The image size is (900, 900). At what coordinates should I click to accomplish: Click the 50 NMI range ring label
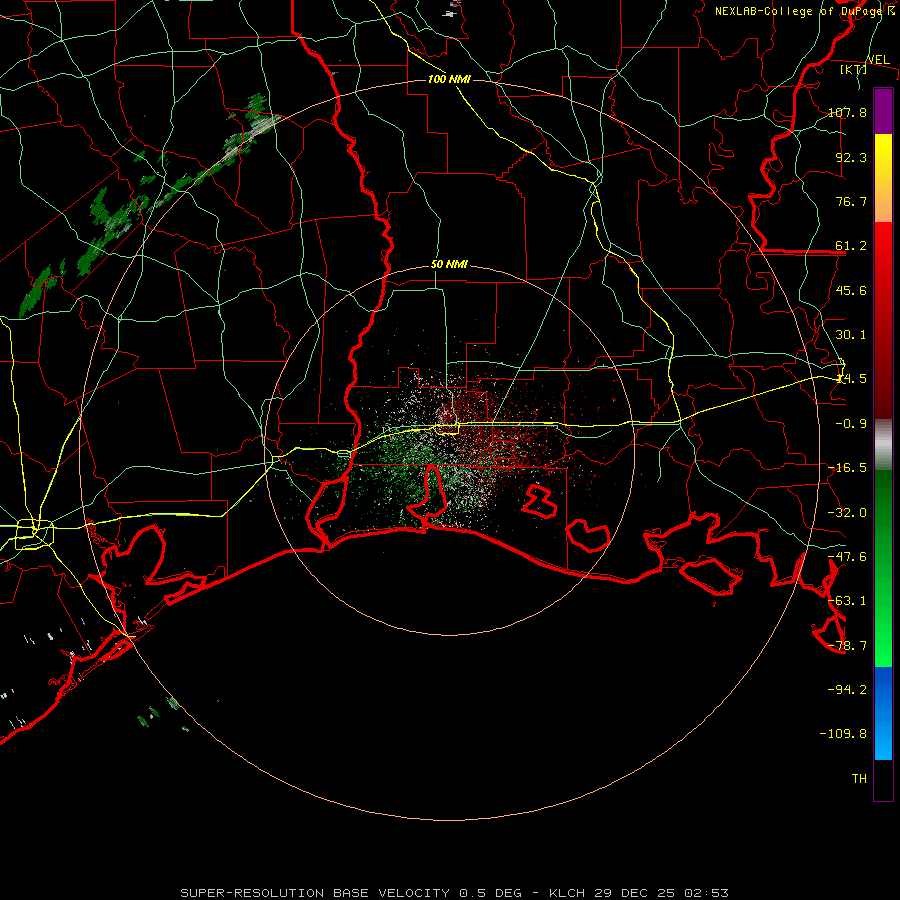tap(449, 265)
